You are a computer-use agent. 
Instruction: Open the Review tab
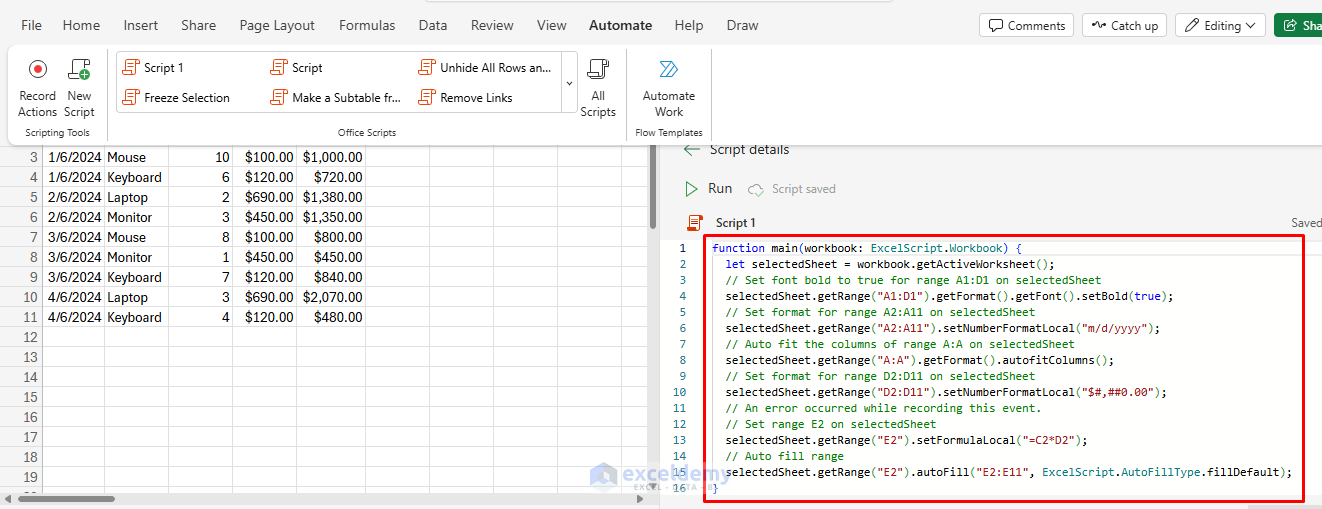(x=492, y=25)
